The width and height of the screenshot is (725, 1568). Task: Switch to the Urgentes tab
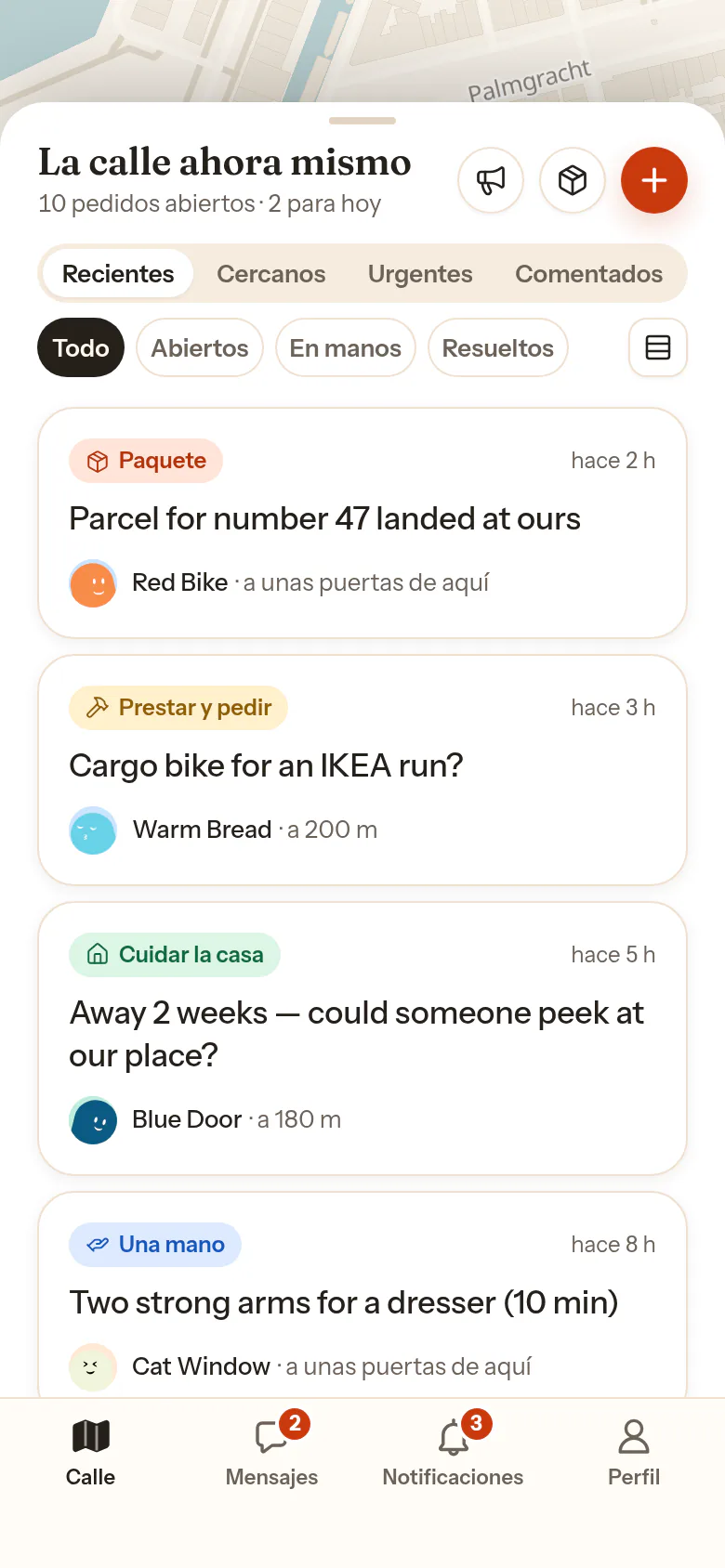click(x=420, y=274)
